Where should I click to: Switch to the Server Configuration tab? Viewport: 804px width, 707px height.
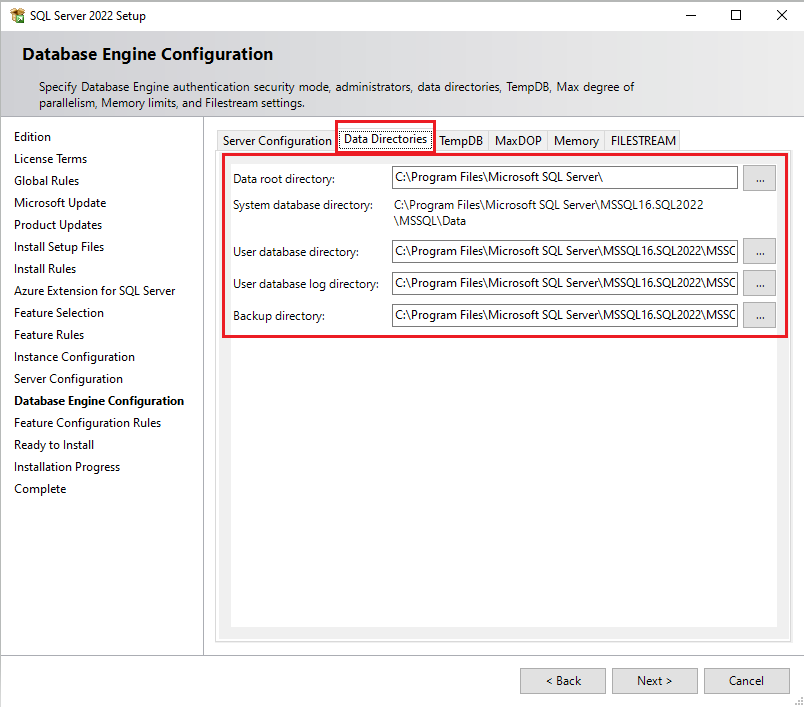(277, 141)
